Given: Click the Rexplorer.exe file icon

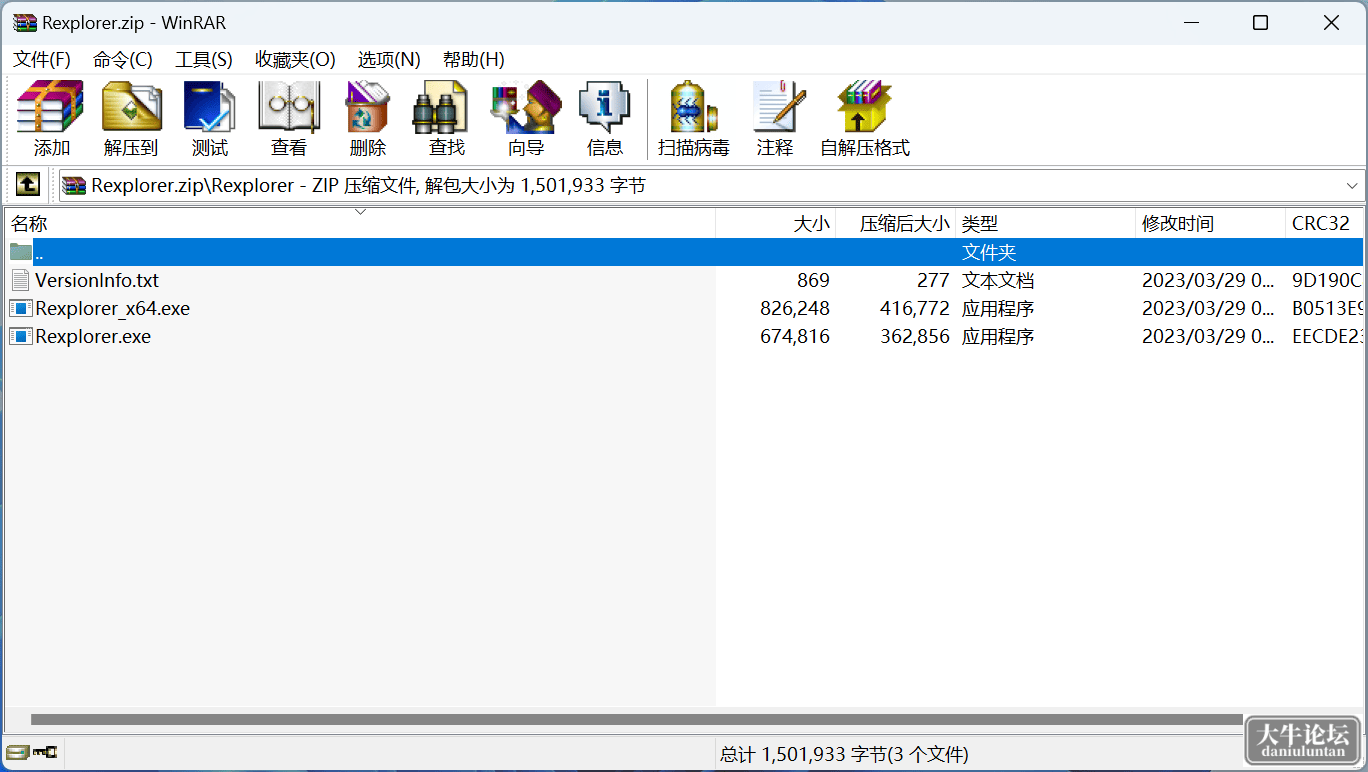Looking at the screenshot, I should pos(21,336).
